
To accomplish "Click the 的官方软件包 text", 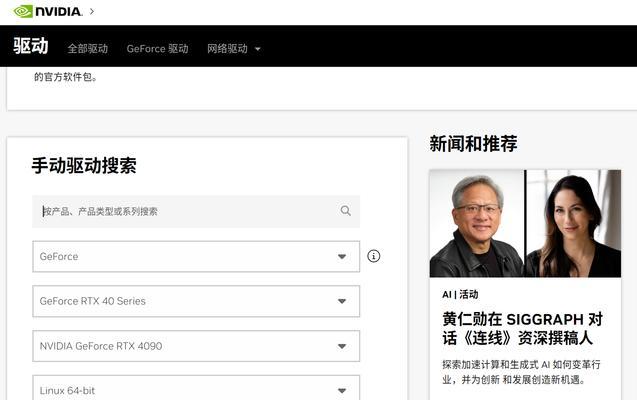I will pyautogui.click(x=65, y=77).
